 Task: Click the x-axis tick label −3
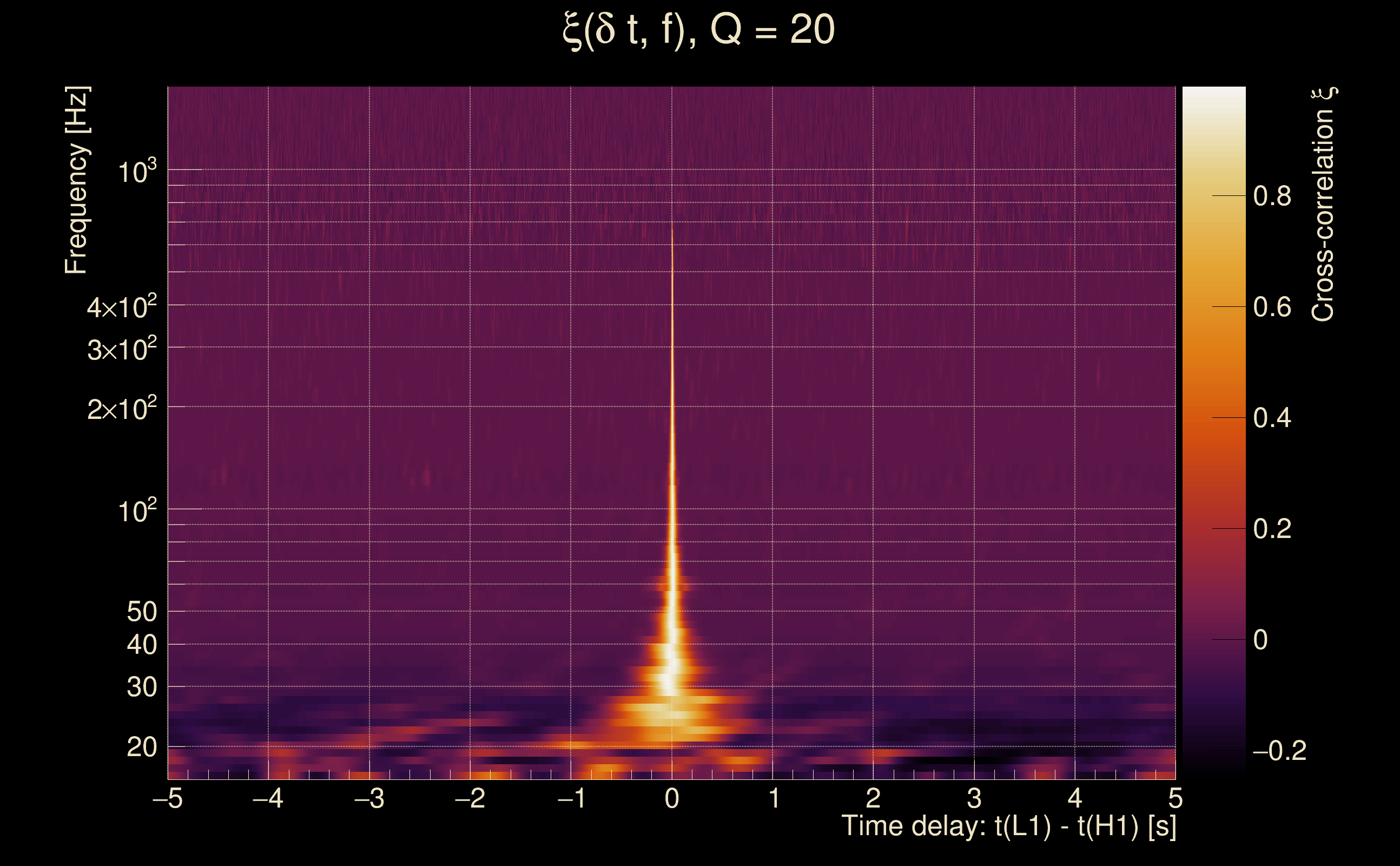click(x=369, y=798)
